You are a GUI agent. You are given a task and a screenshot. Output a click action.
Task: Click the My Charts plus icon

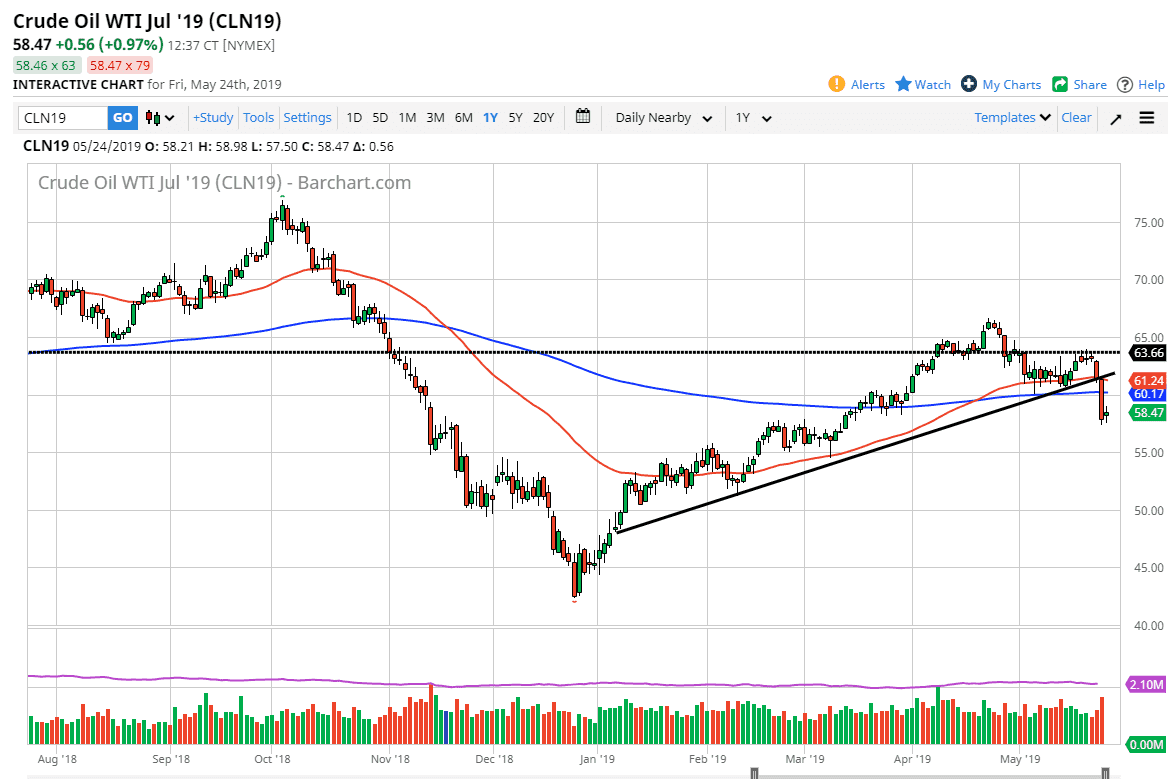point(969,84)
